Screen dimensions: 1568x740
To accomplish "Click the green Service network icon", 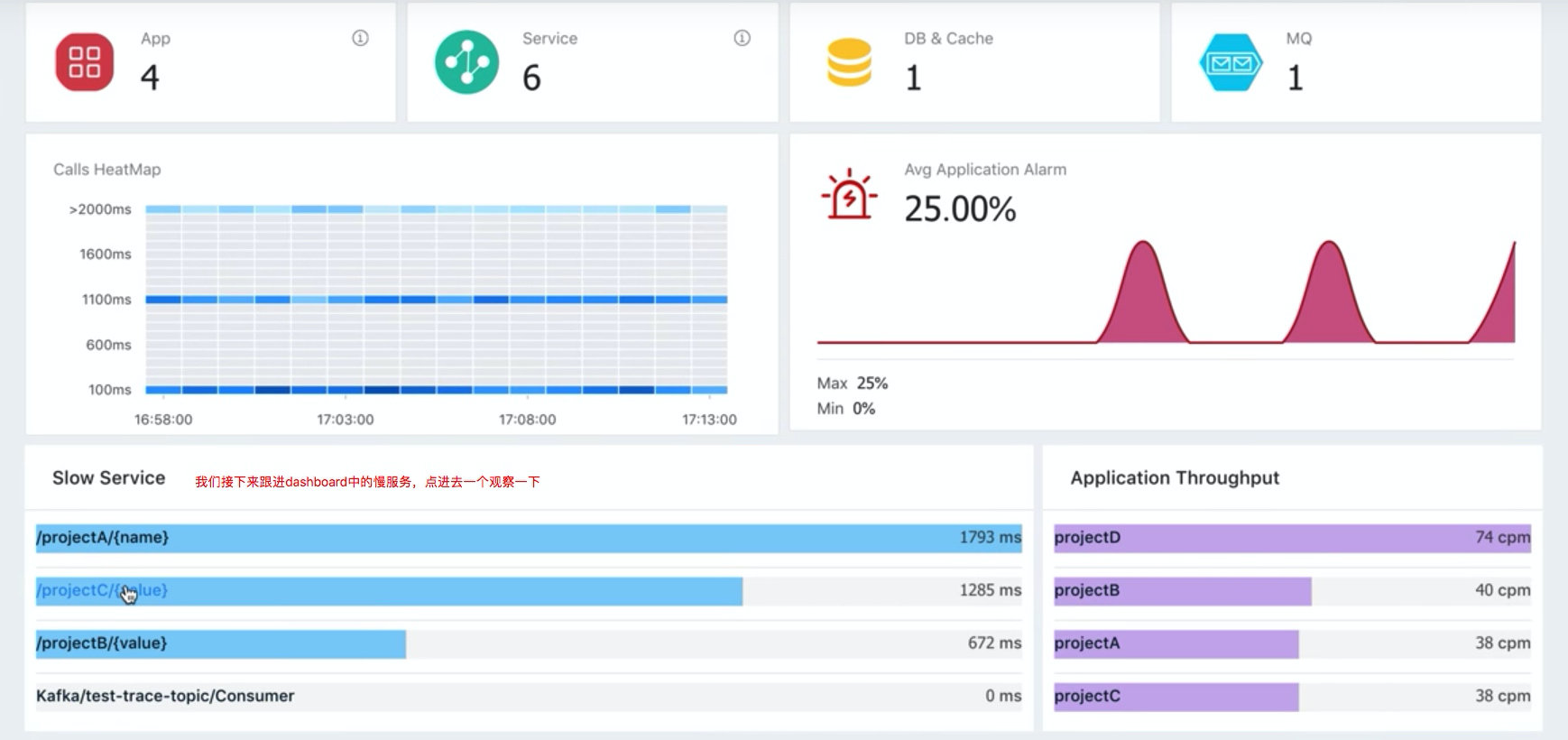I will [x=466, y=62].
